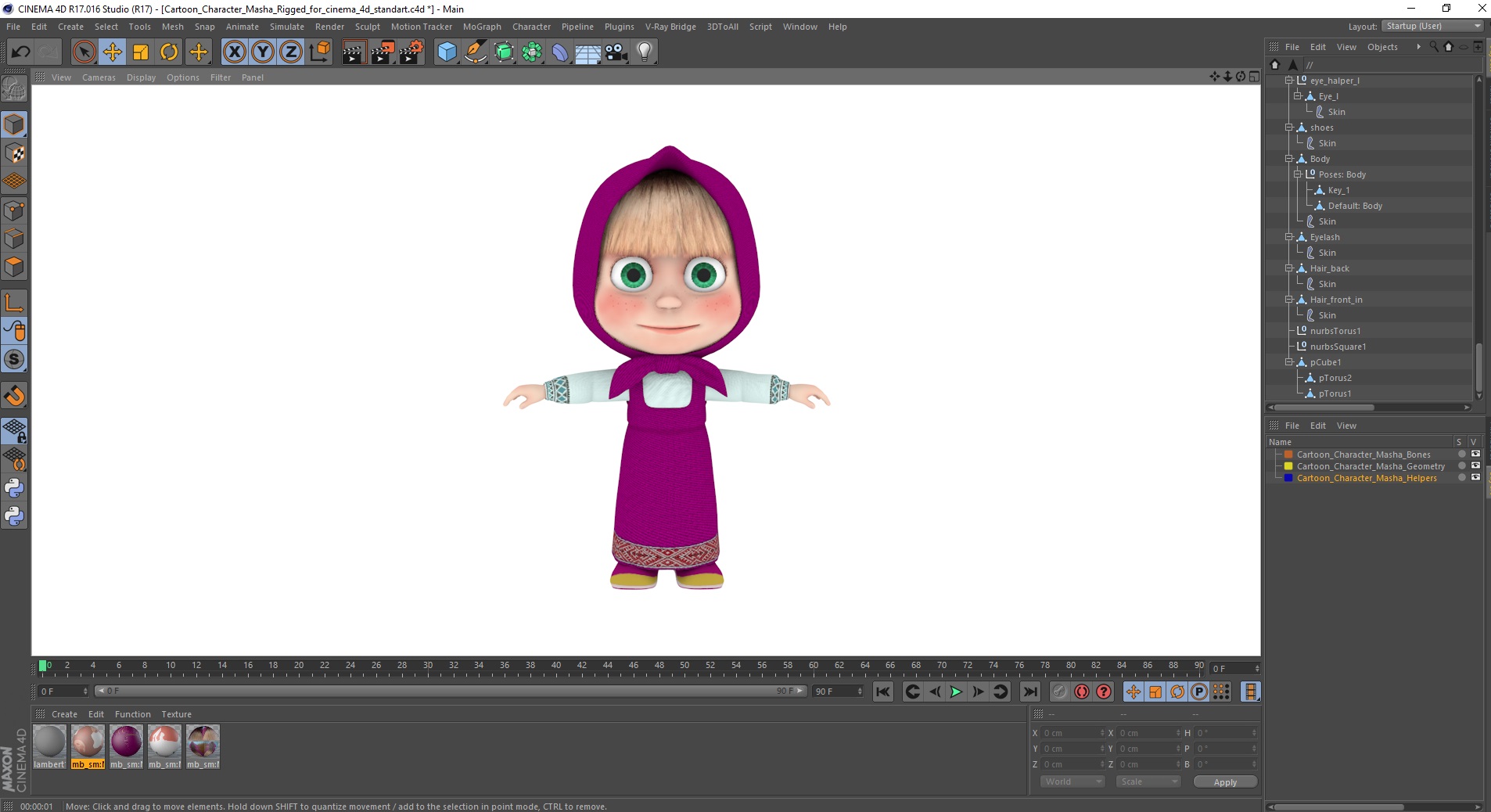1491x812 pixels.
Task: Click the orange Masha_Bones layer color
Action: (x=1288, y=455)
